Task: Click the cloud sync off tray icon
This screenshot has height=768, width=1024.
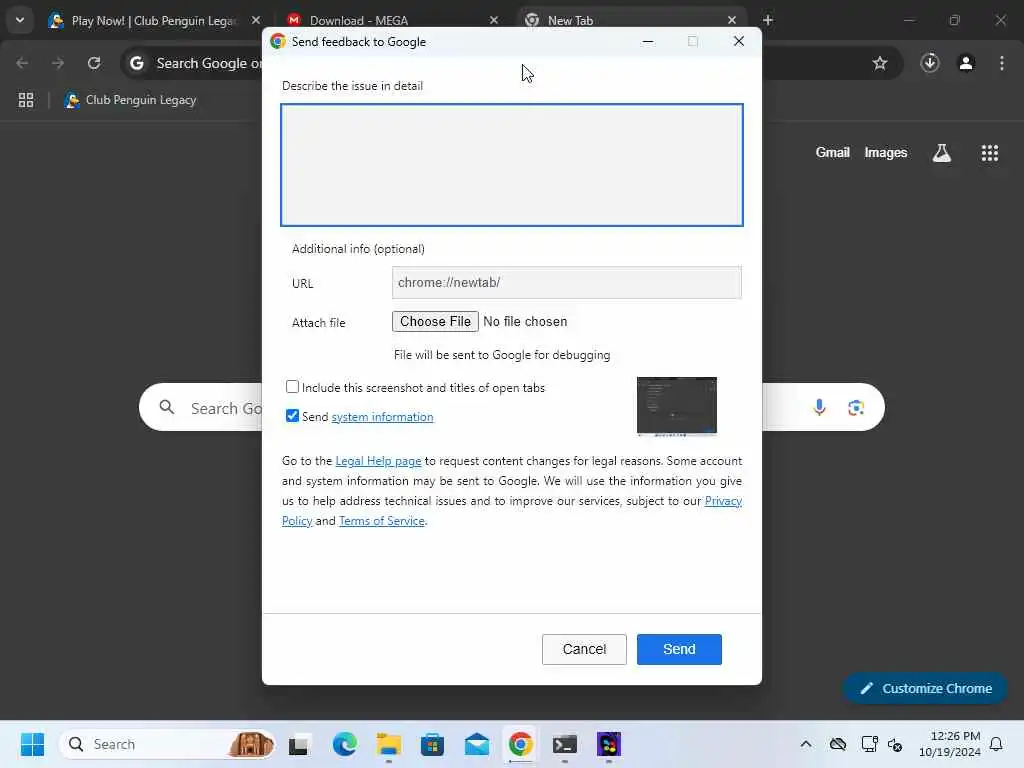Action: click(x=838, y=744)
